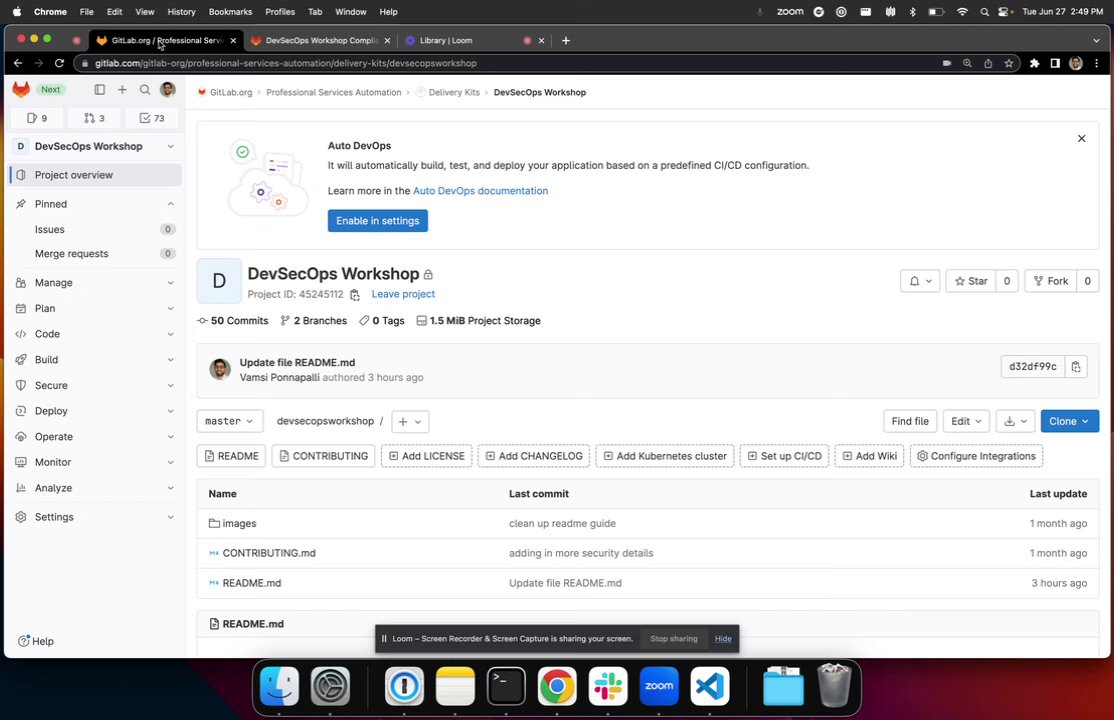Open the download source code dropdown
The image size is (1114, 720).
(x=1015, y=421)
